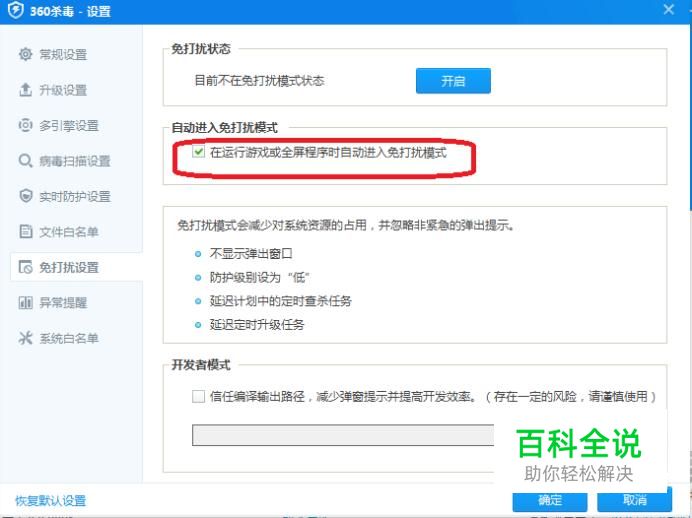Image resolution: width=692 pixels, height=518 pixels.
Task: Click the bullet text 延迟定时升级任务
Action: pyautogui.click(x=257, y=325)
